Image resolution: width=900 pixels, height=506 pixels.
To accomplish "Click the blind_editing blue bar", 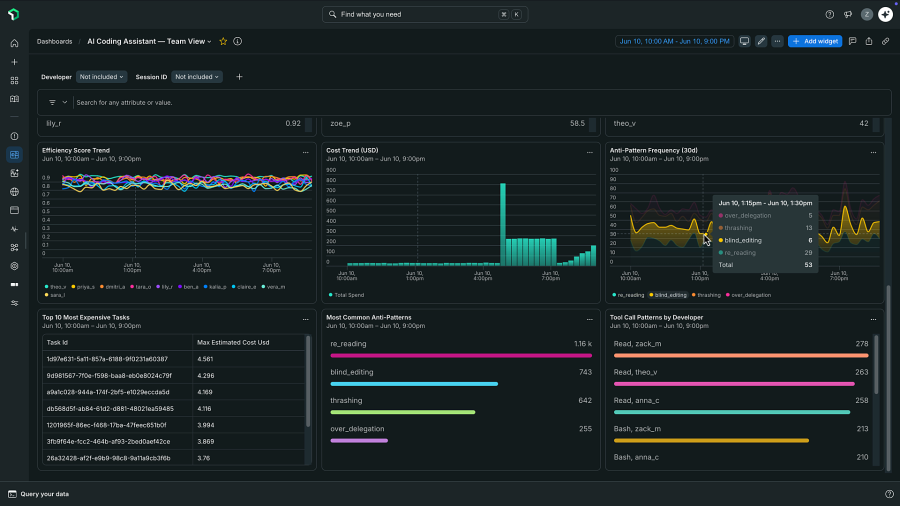I will 414,384.
